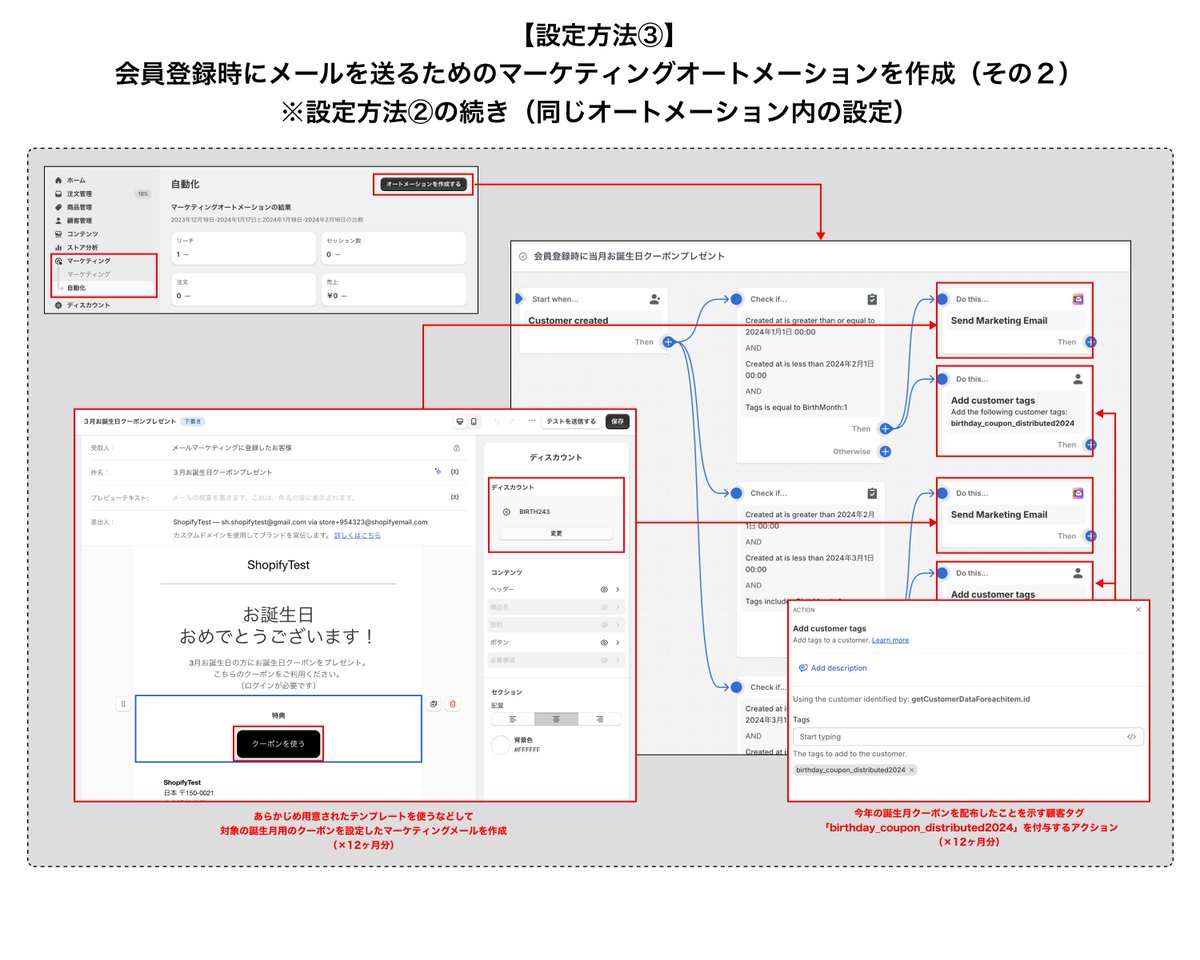The width and height of the screenshot is (1200, 960).
Task: Click the desktop preview icon in email editor
Action: (460, 421)
